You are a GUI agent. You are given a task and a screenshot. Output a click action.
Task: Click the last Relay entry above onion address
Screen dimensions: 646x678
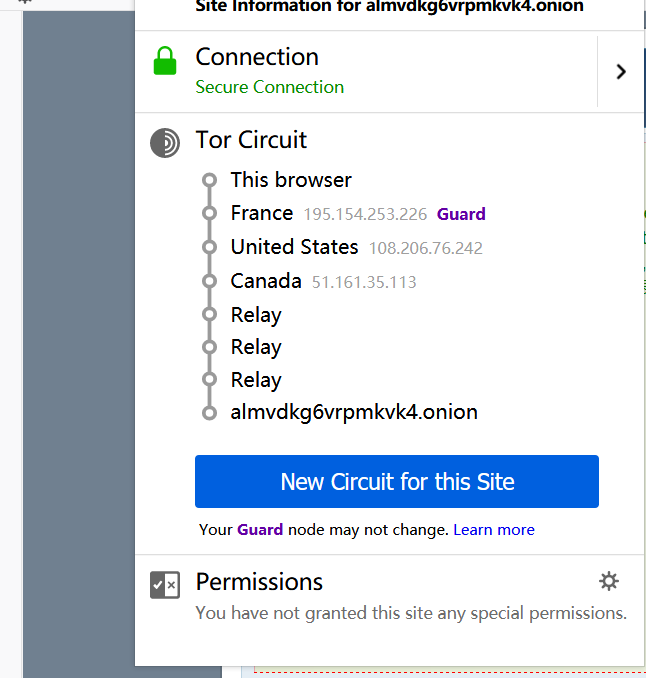[x=256, y=380]
